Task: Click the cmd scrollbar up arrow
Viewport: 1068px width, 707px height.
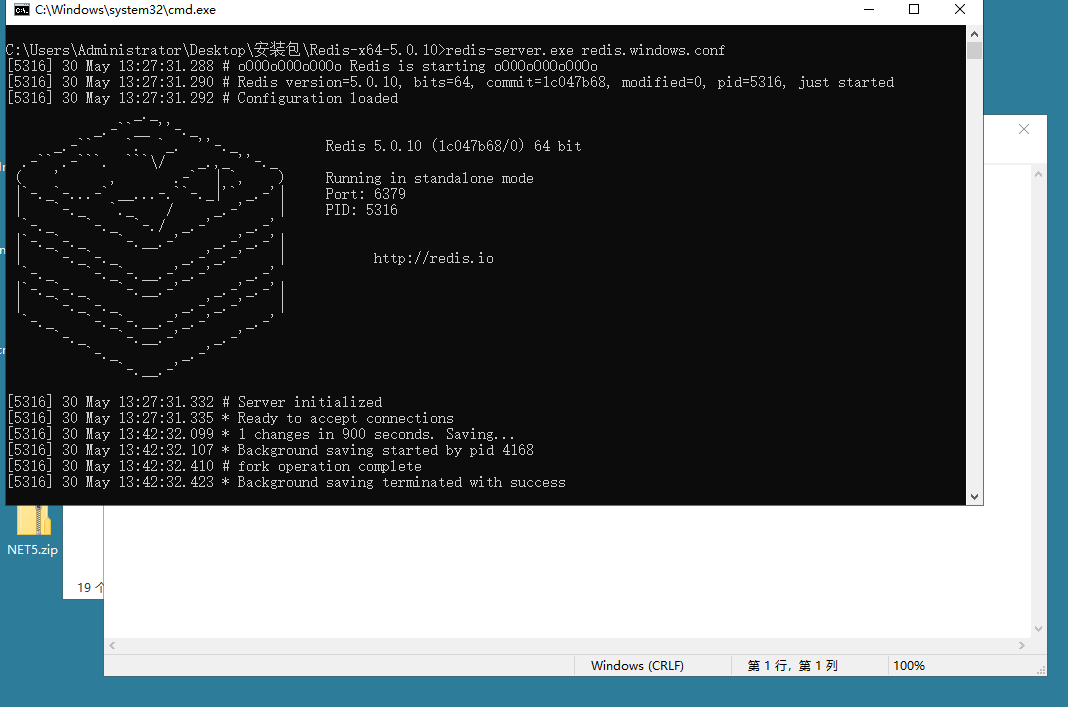Action: point(974,33)
